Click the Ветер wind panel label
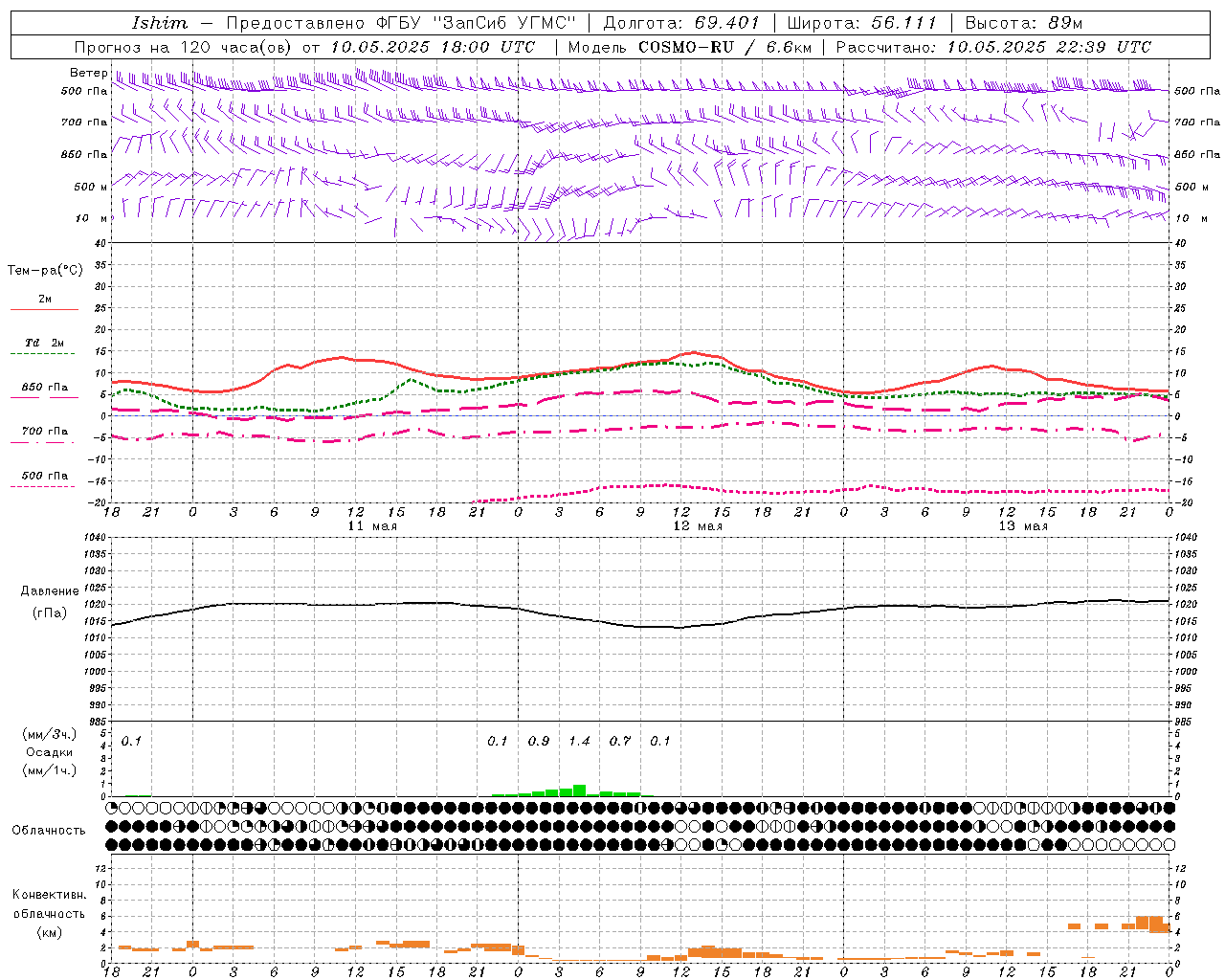 click(88, 73)
